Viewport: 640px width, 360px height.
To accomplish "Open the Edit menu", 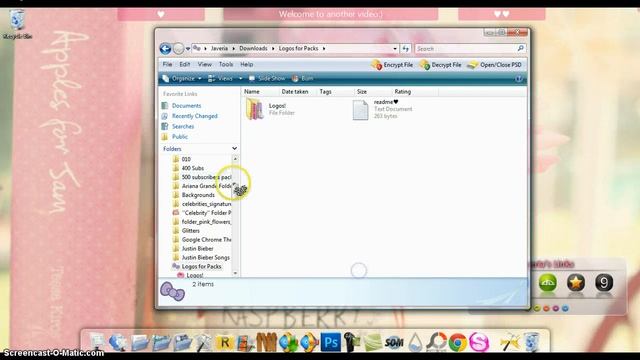I will pos(184,64).
